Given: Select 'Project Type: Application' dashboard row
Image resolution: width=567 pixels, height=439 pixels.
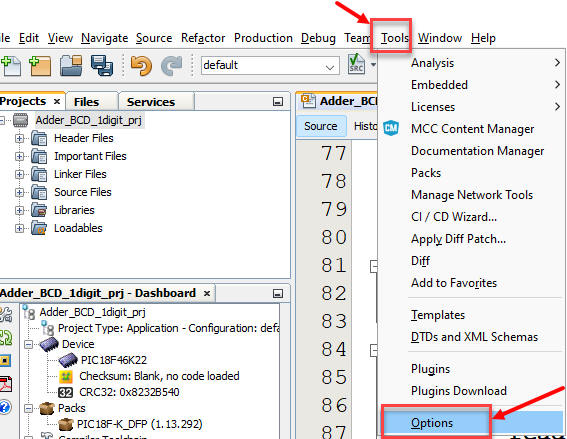Looking at the screenshot, I should coord(168,328).
